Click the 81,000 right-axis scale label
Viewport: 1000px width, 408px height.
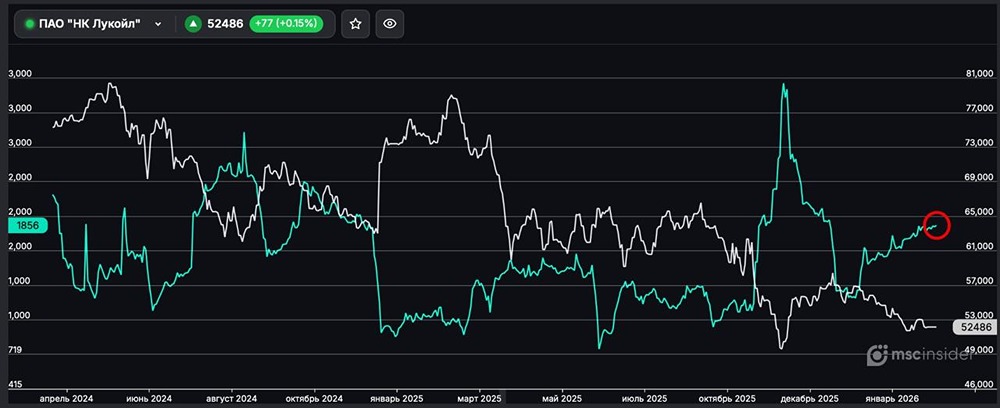pyautogui.click(x=981, y=75)
